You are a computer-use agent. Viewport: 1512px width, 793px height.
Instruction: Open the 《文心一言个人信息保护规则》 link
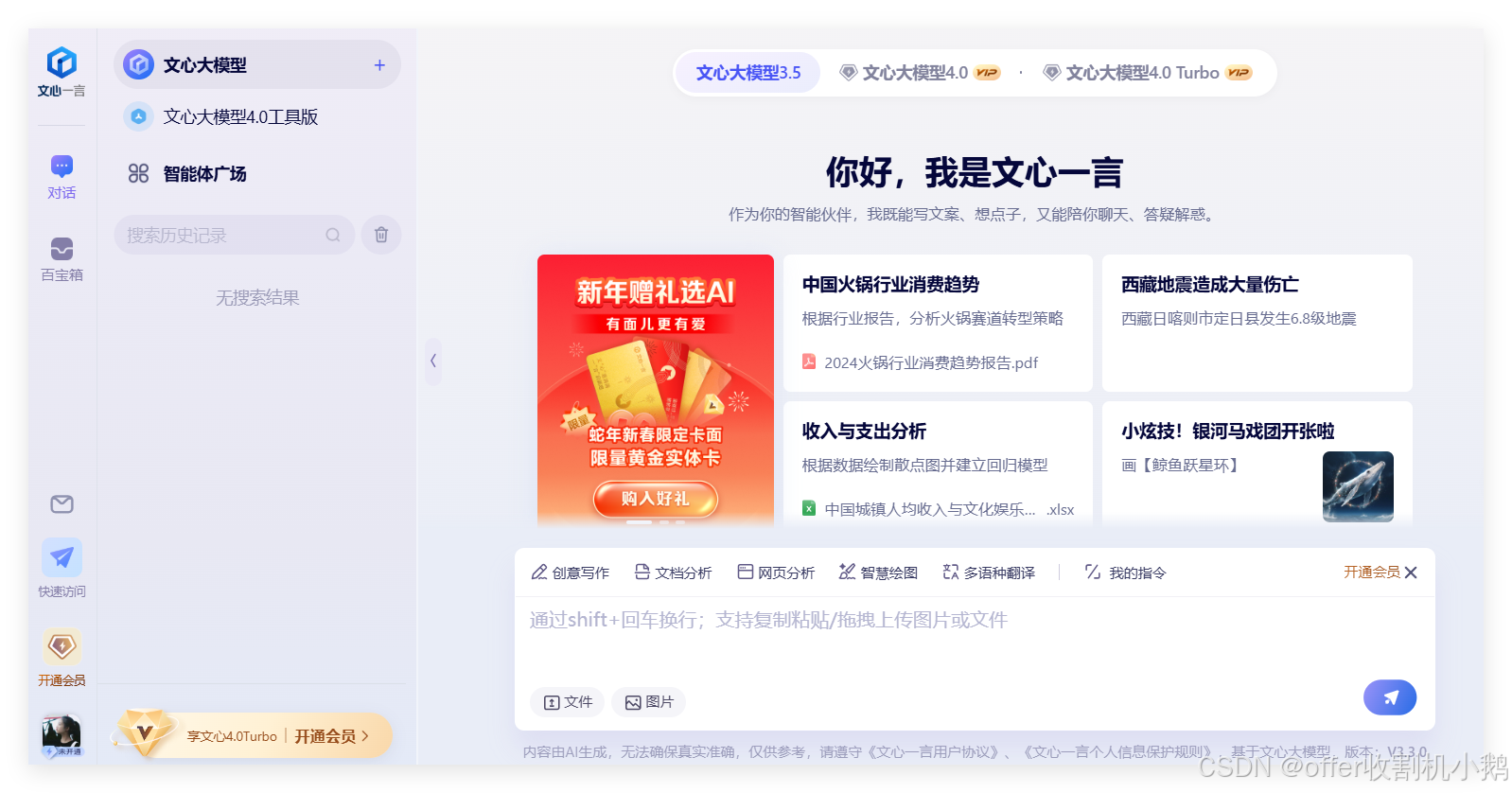point(1119,752)
